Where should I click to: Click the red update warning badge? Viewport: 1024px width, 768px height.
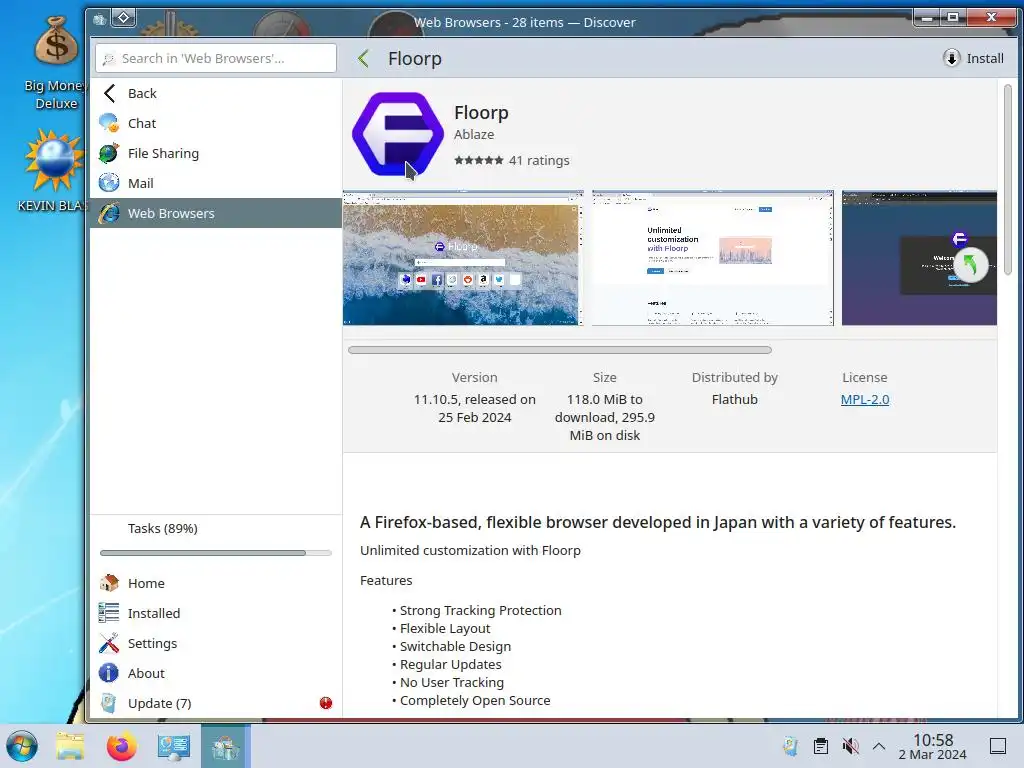coord(326,703)
